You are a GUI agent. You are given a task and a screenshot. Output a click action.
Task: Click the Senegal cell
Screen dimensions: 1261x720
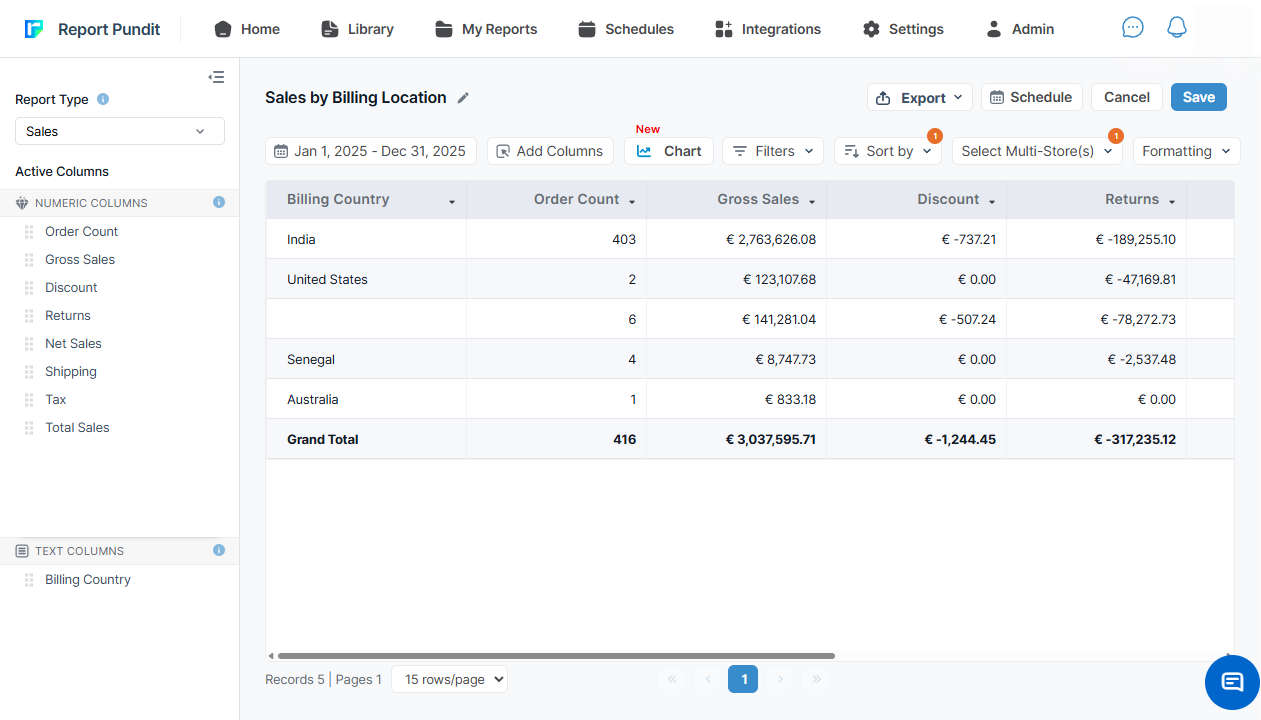(x=366, y=359)
